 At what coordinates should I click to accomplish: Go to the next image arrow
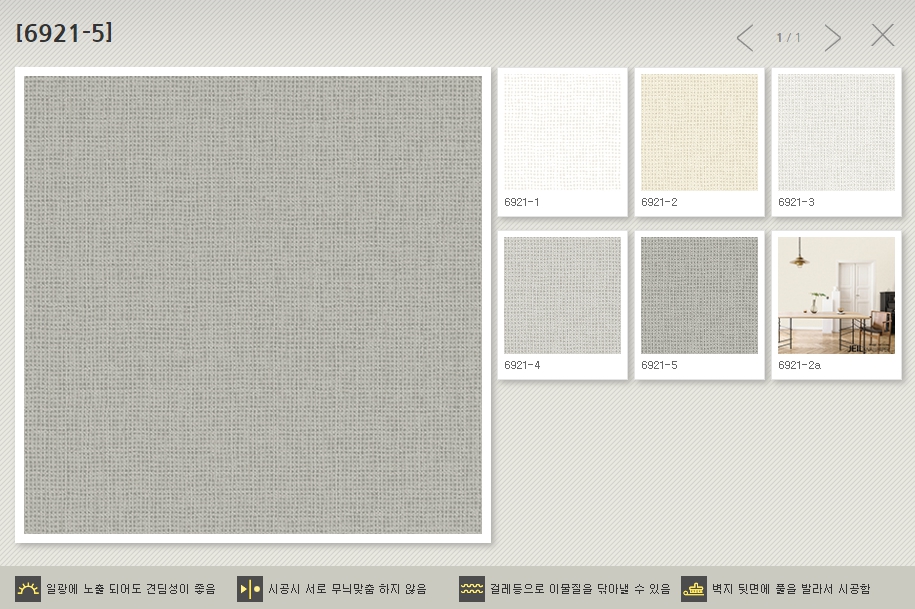point(832,38)
